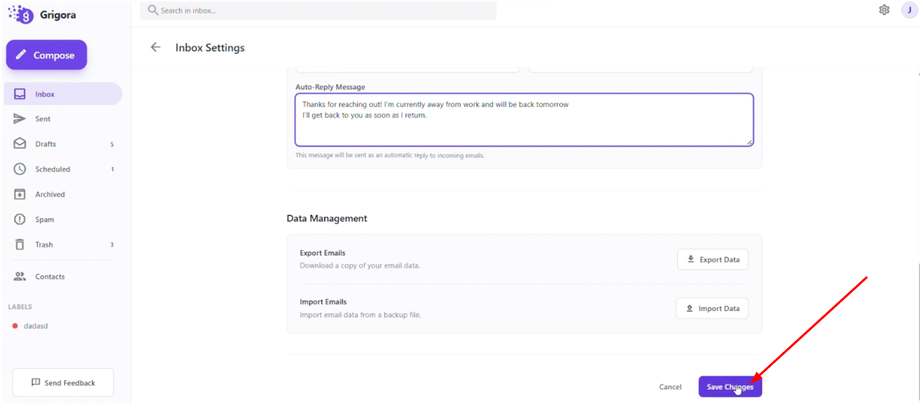Screen dimensions: 920x407
Task: Click the search magnifier icon
Action: (153, 10)
